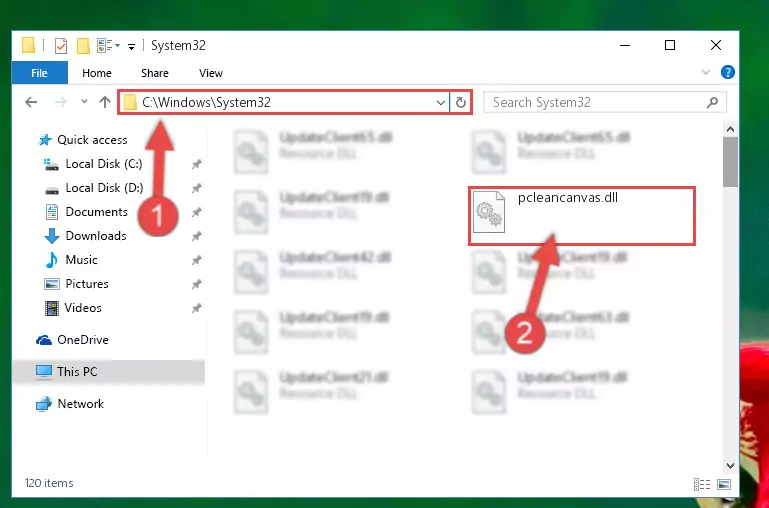
Task: Switch to Large icons view layout
Action: 724,484
